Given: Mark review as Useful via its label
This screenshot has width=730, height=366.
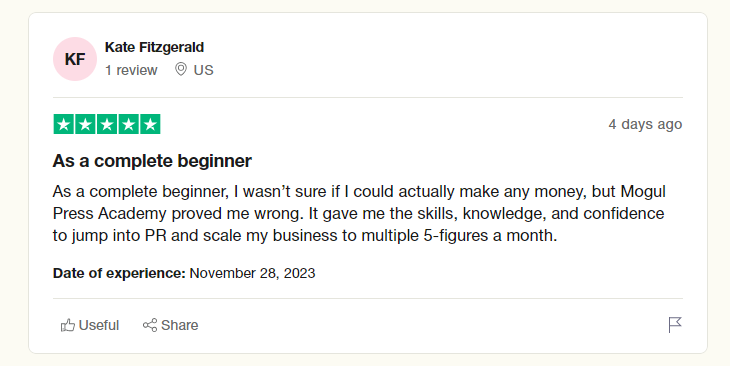Looking at the screenshot, I should (99, 325).
